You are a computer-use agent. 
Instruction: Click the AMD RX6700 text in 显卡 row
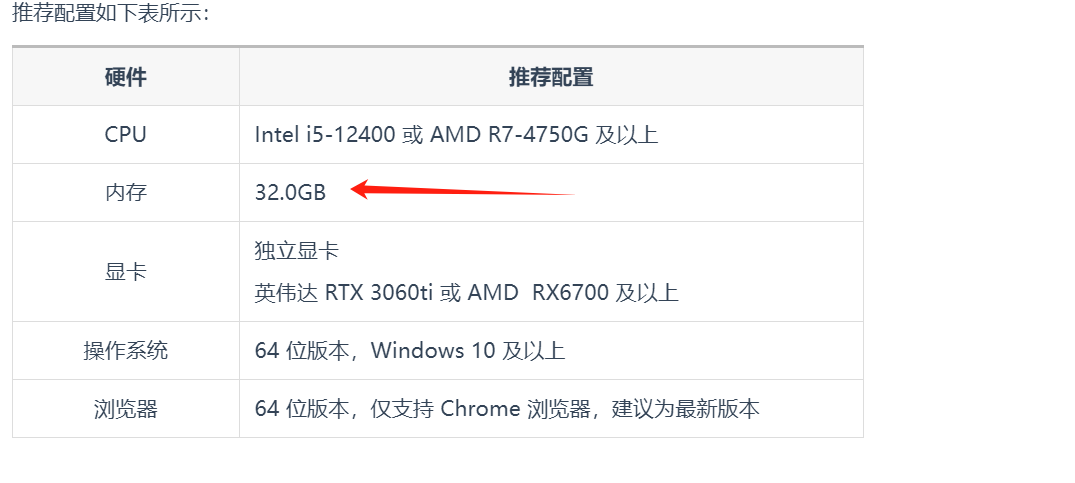(538, 293)
